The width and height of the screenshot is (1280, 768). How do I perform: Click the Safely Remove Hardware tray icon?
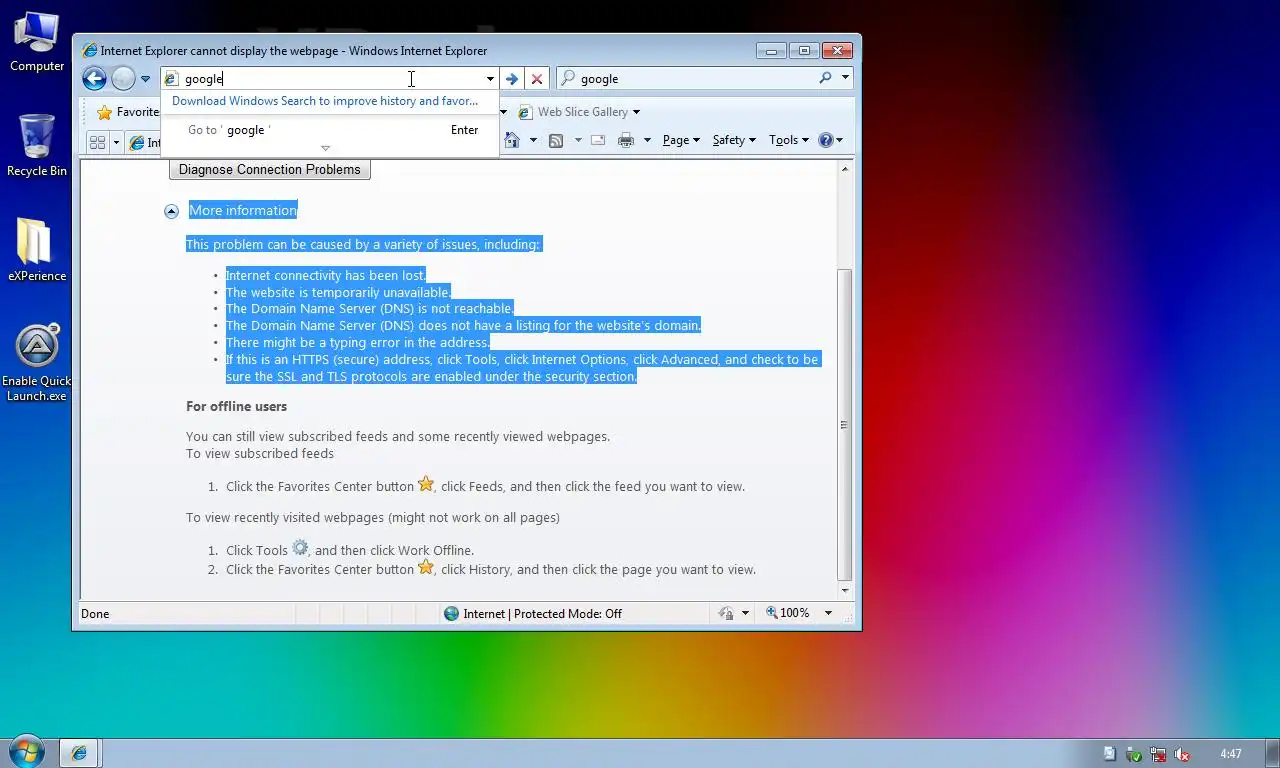click(x=1134, y=754)
